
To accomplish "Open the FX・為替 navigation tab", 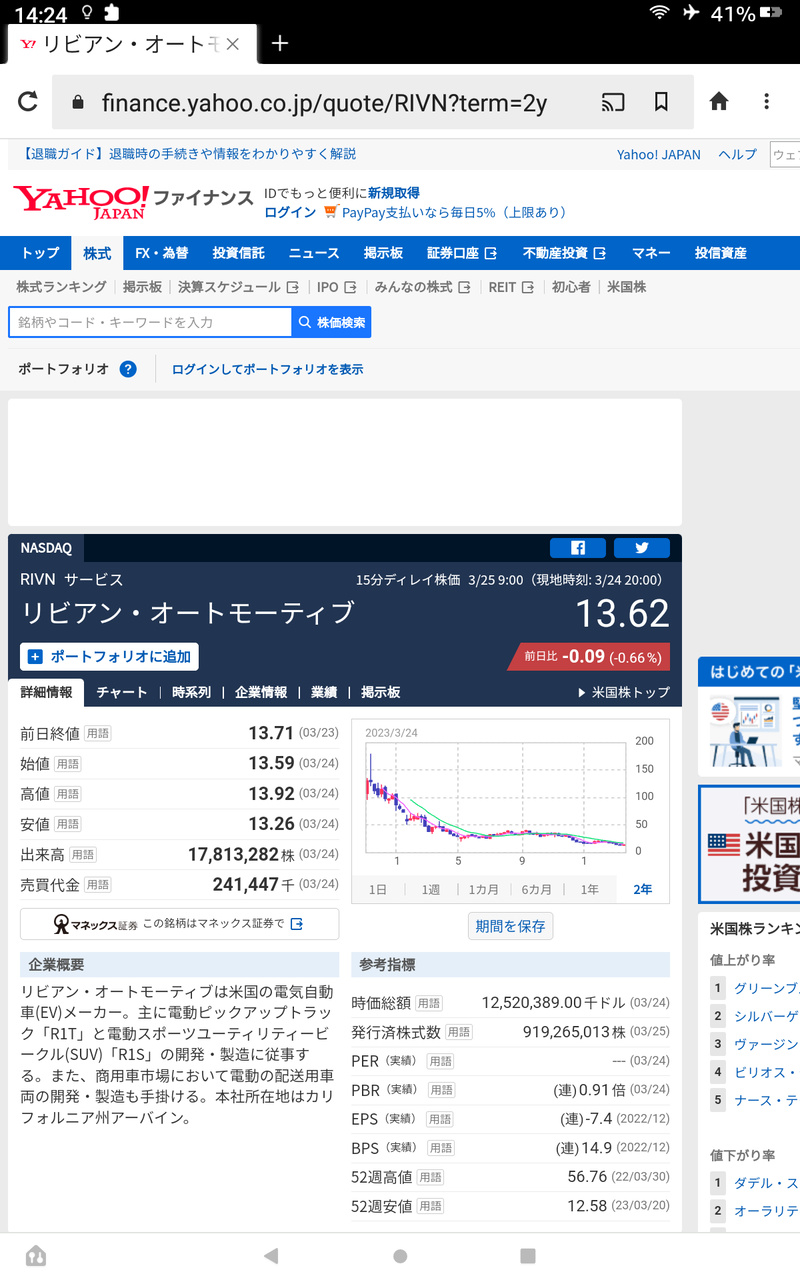I will (161, 253).
